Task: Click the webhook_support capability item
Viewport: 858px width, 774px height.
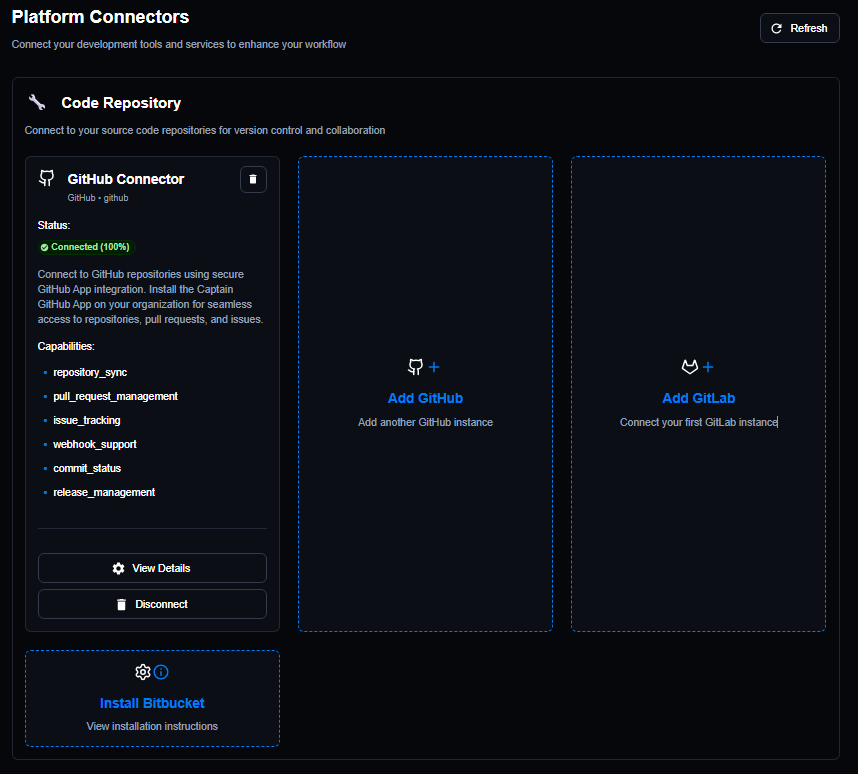Action: tap(95, 444)
